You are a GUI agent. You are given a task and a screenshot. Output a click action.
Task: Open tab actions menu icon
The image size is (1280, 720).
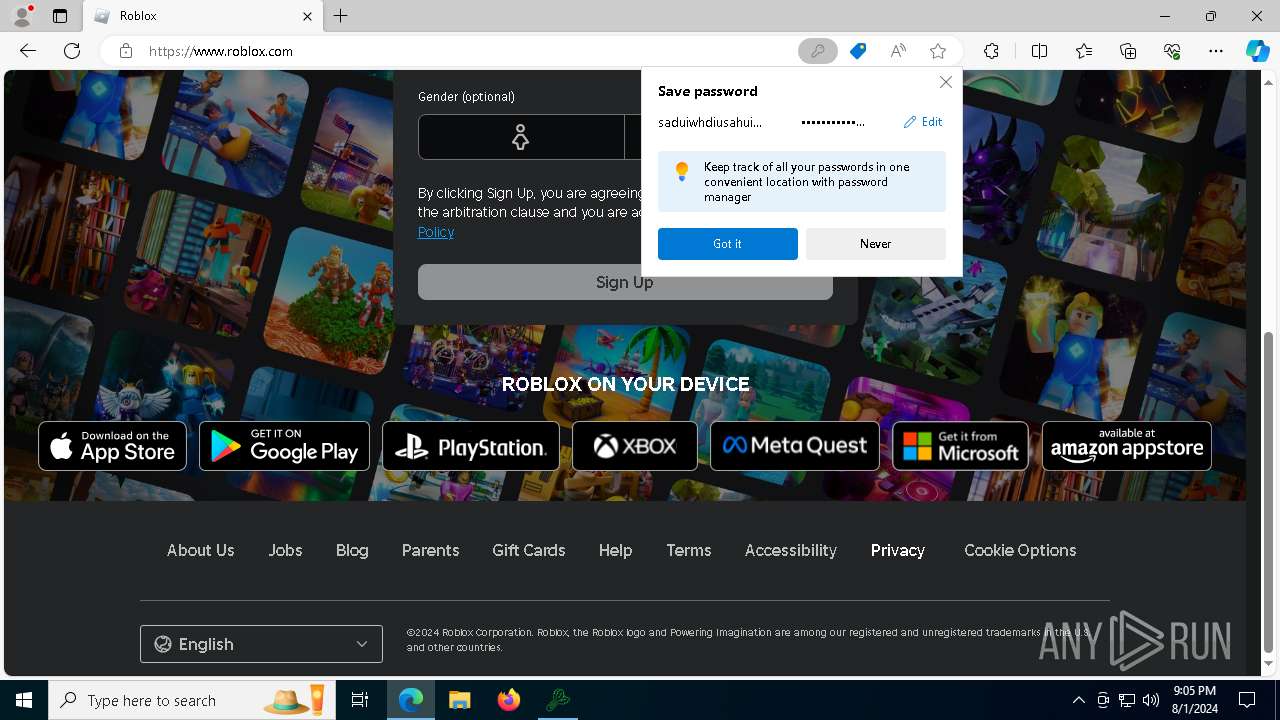tap(60, 16)
